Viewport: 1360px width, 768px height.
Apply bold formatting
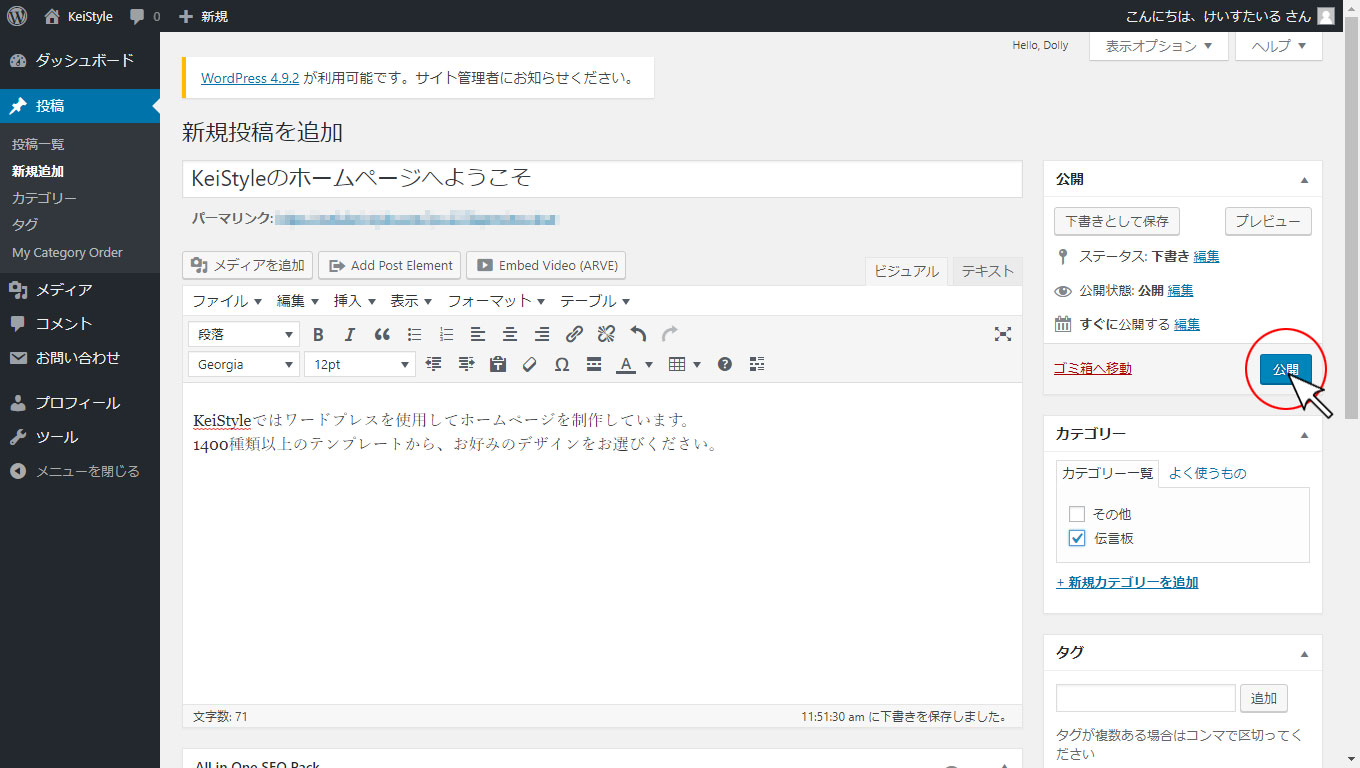point(318,334)
